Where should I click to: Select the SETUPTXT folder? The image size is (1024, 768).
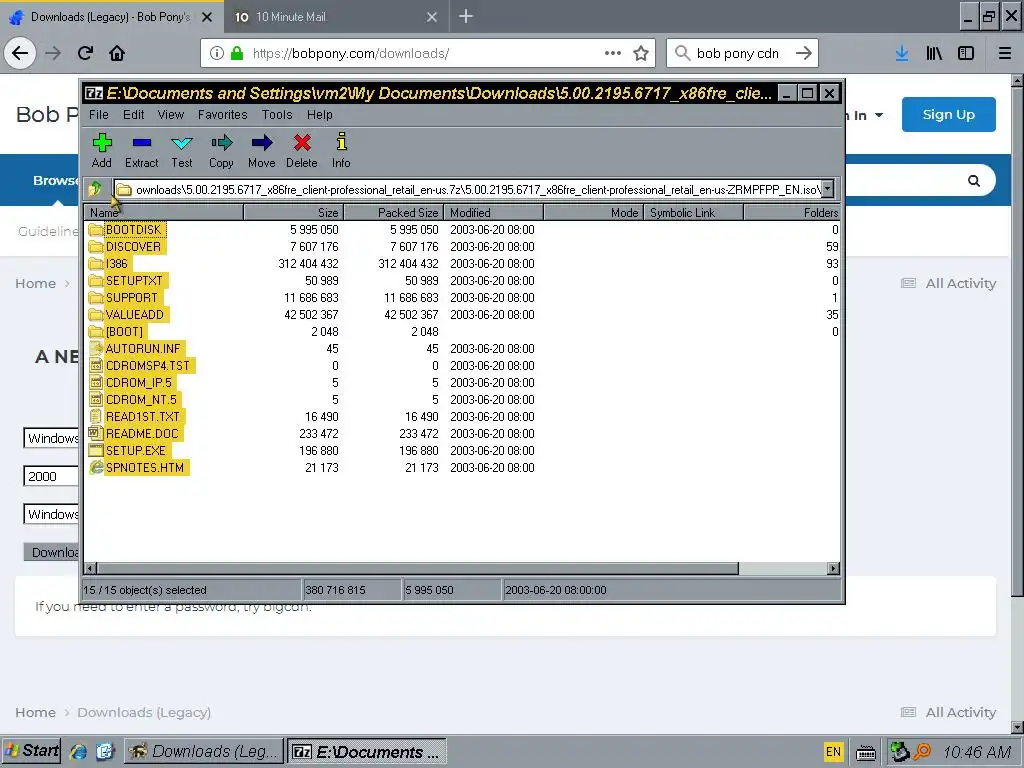click(134, 281)
